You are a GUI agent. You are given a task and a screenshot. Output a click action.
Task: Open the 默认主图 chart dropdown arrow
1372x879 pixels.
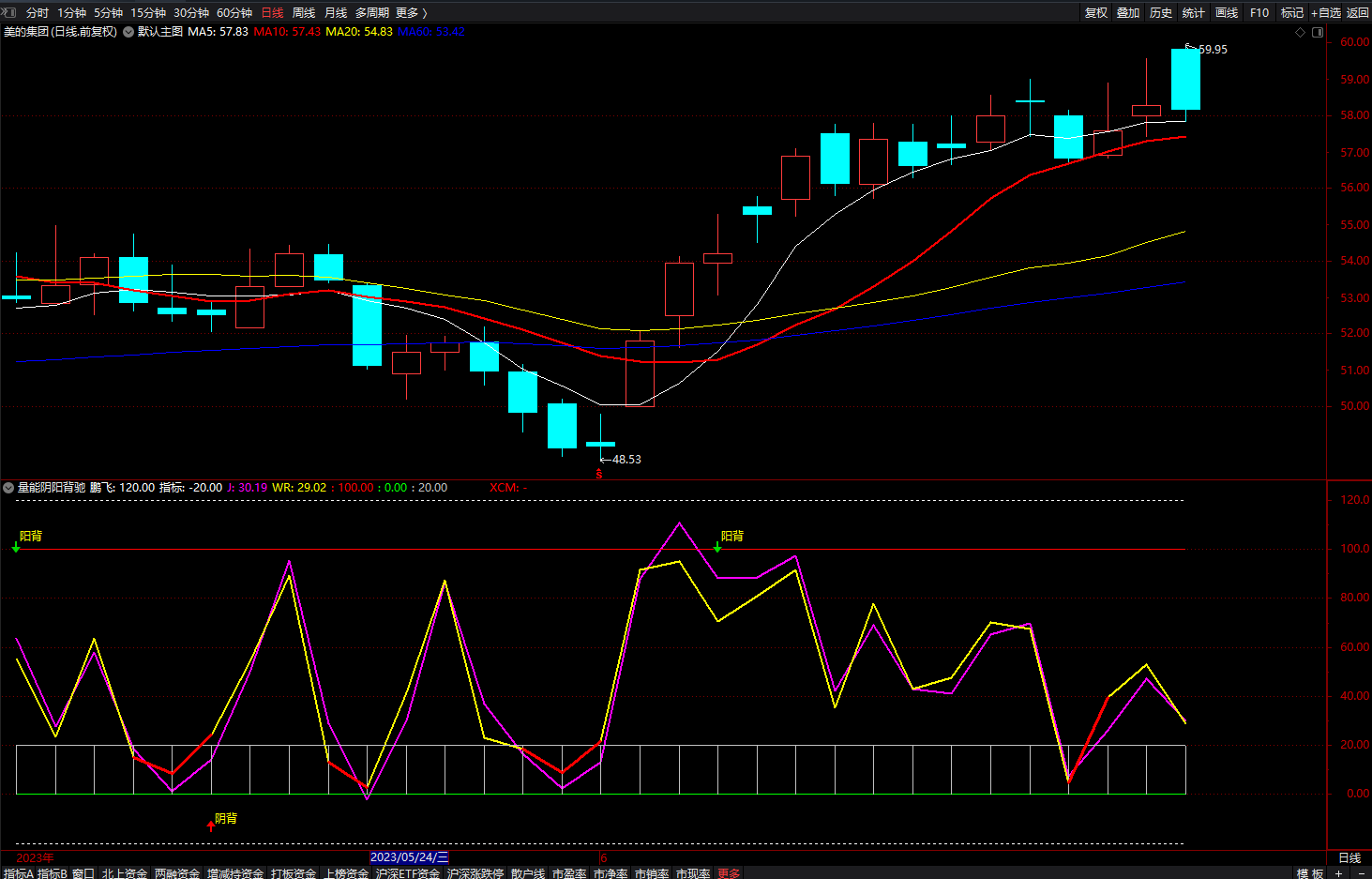click(128, 32)
